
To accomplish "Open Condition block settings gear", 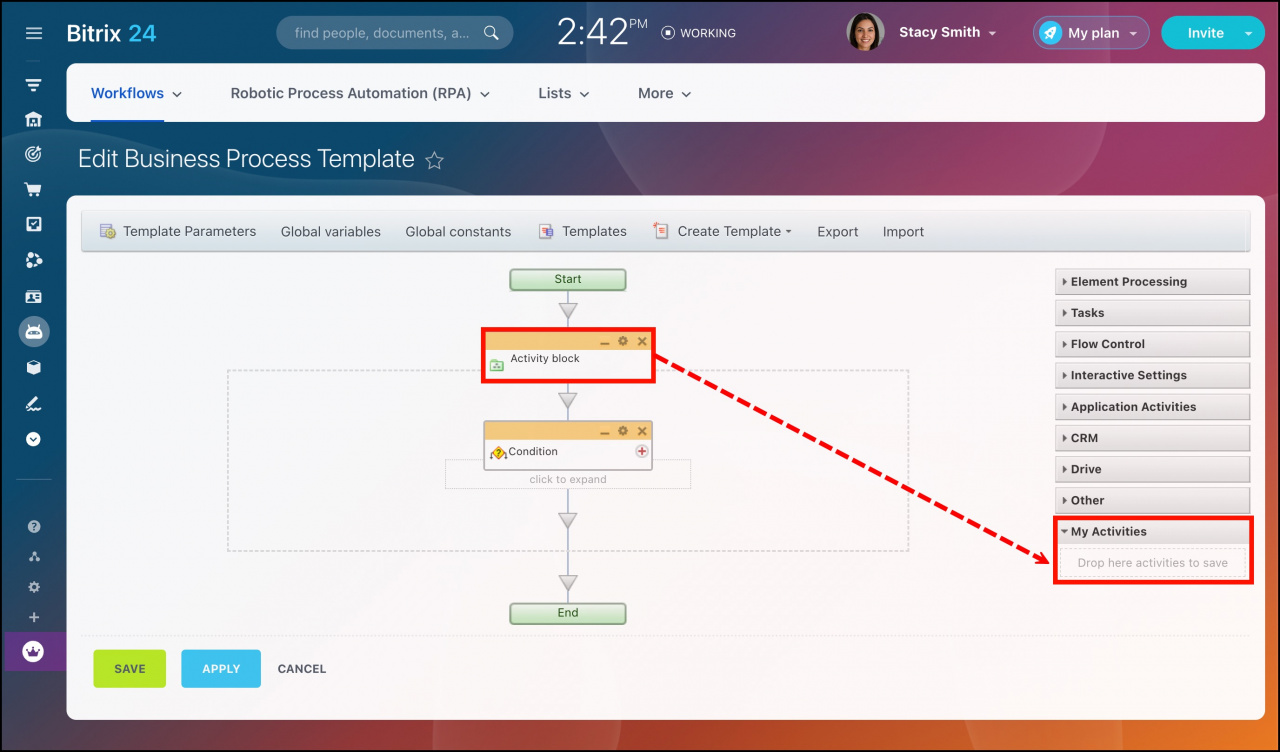I will [623, 431].
